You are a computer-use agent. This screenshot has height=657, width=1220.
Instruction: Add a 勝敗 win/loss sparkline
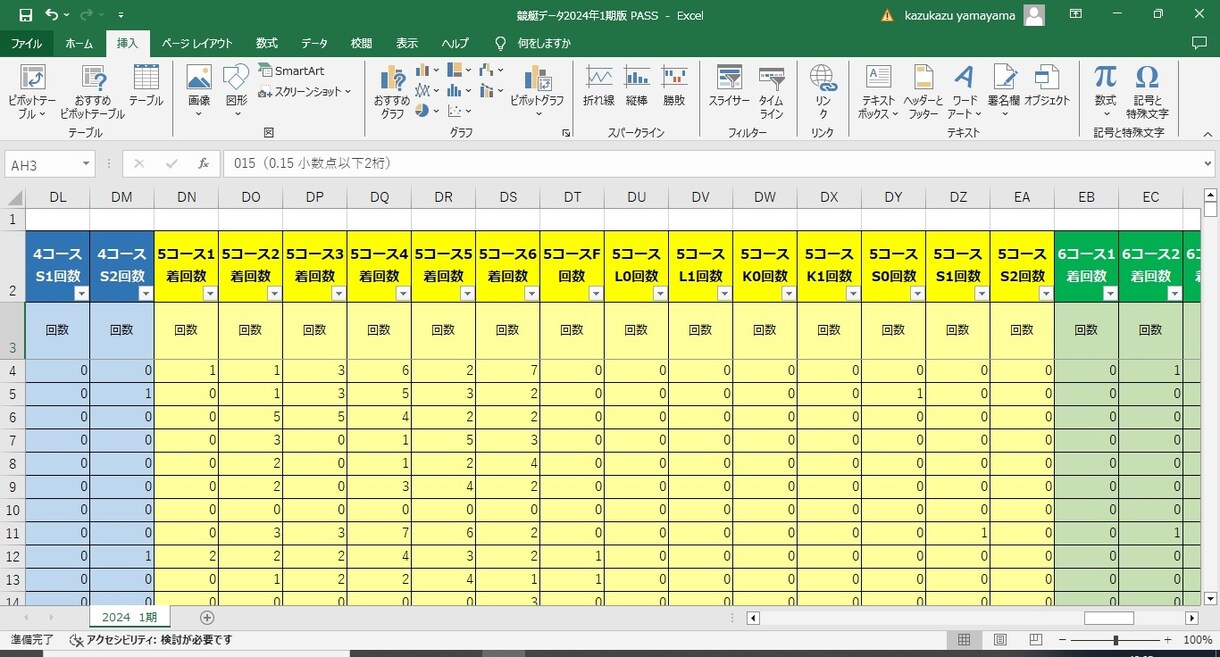[x=674, y=86]
